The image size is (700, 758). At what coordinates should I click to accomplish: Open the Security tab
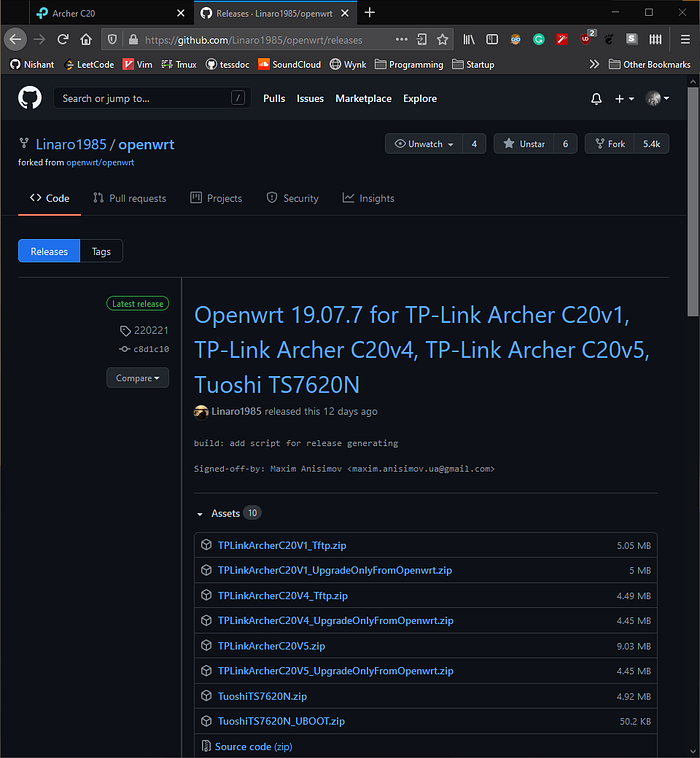[292, 198]
